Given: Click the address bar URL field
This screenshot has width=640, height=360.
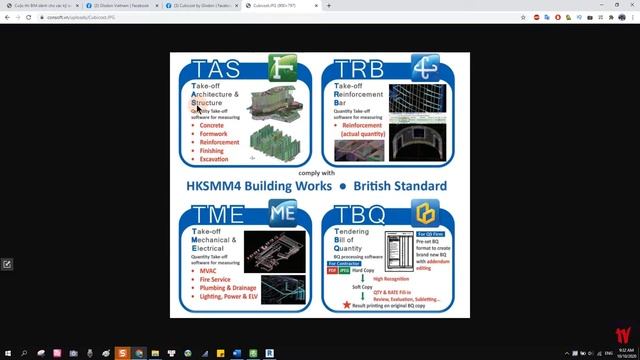Looking at the screenshot, I should 278,18.
